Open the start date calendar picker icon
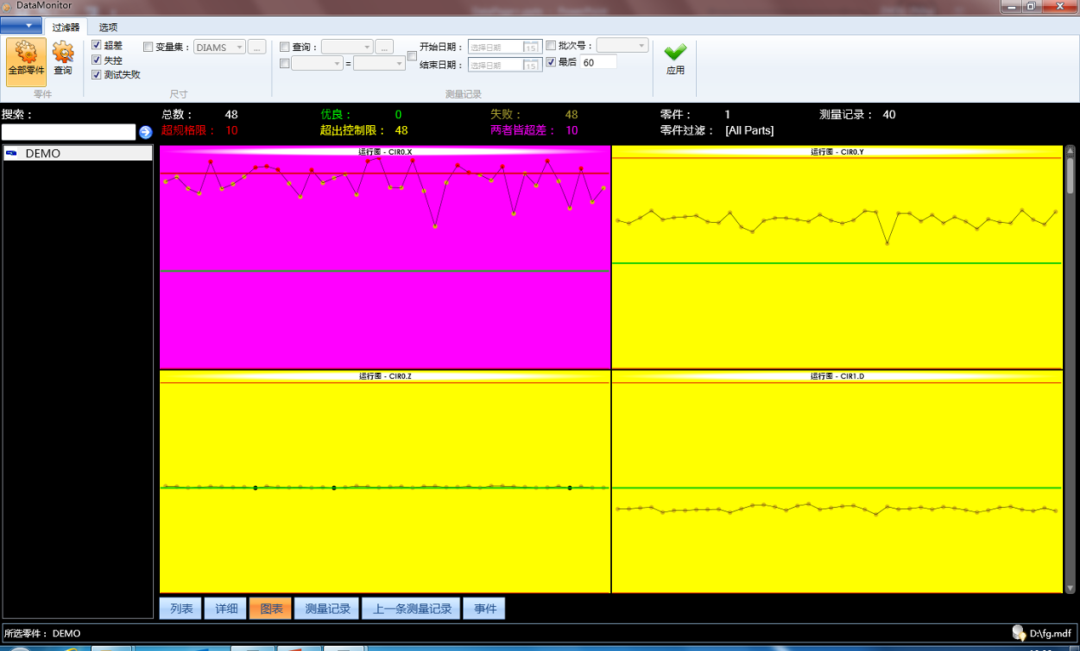Image resolution: width=1080 pixels, height=651 pixels. 533,47
